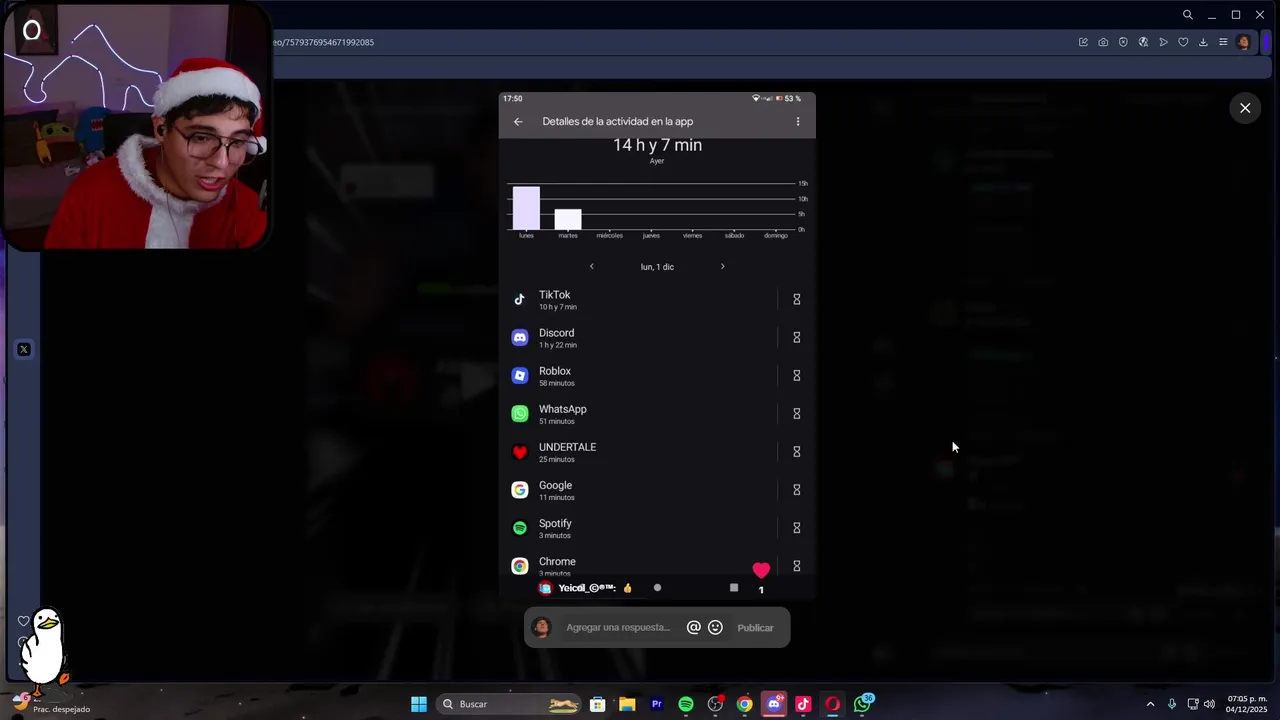The image size is (1280, 720).
Task: Click the browser address bar URL
Action: coord(324,42)
